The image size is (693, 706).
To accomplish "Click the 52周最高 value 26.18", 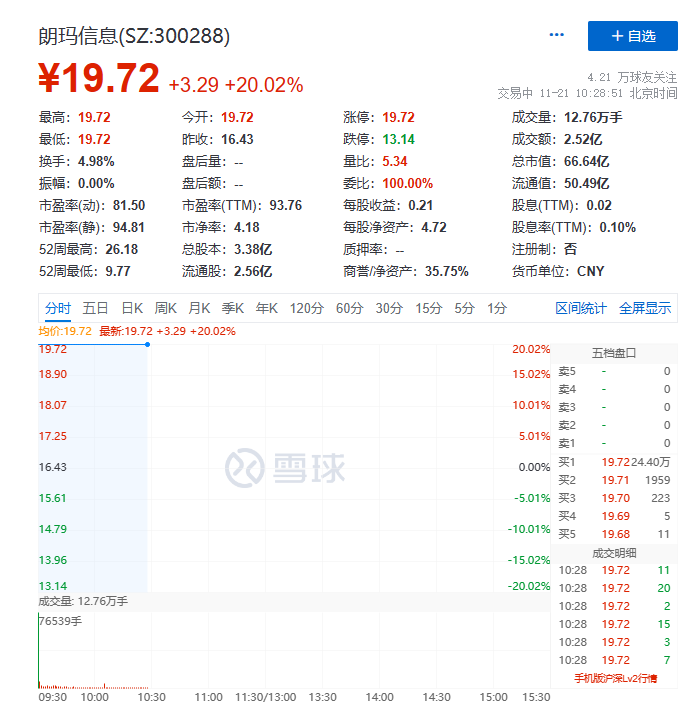I will [x=122, y=249].
